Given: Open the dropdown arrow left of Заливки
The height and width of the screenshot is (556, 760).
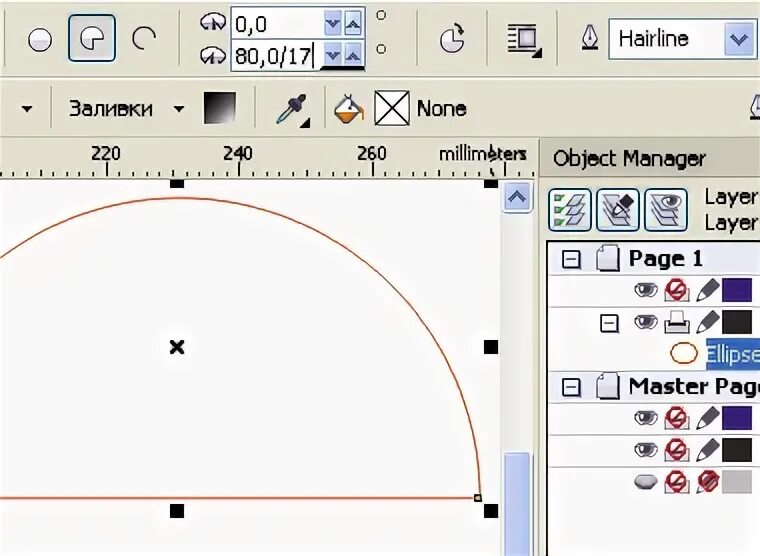Looking at the screenshot, I should pyautogui.click(x=27, y=109).
